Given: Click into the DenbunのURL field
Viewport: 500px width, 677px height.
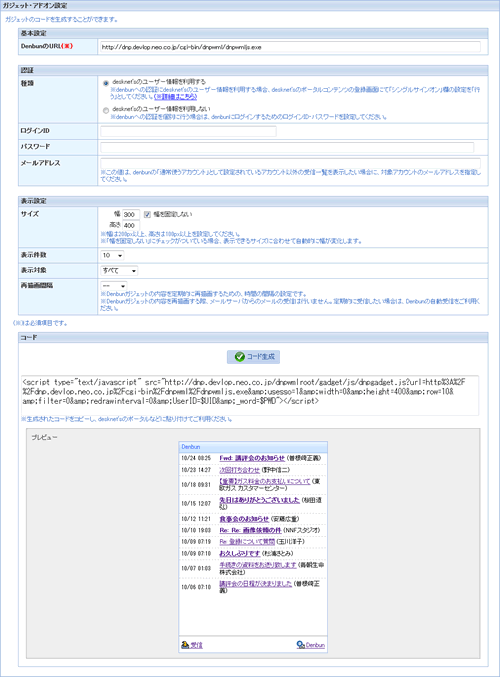Looking at the screenshot, I should pos(290,47).
